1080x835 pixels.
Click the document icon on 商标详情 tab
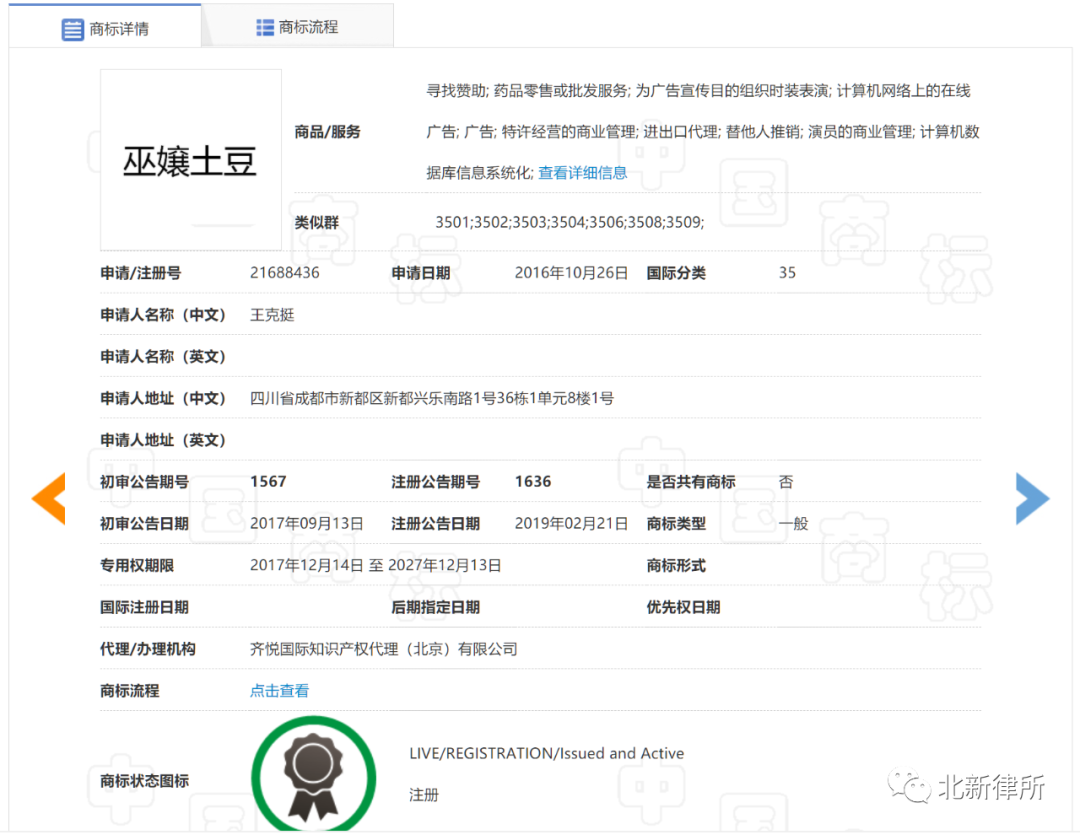click(x=72, y=28)
